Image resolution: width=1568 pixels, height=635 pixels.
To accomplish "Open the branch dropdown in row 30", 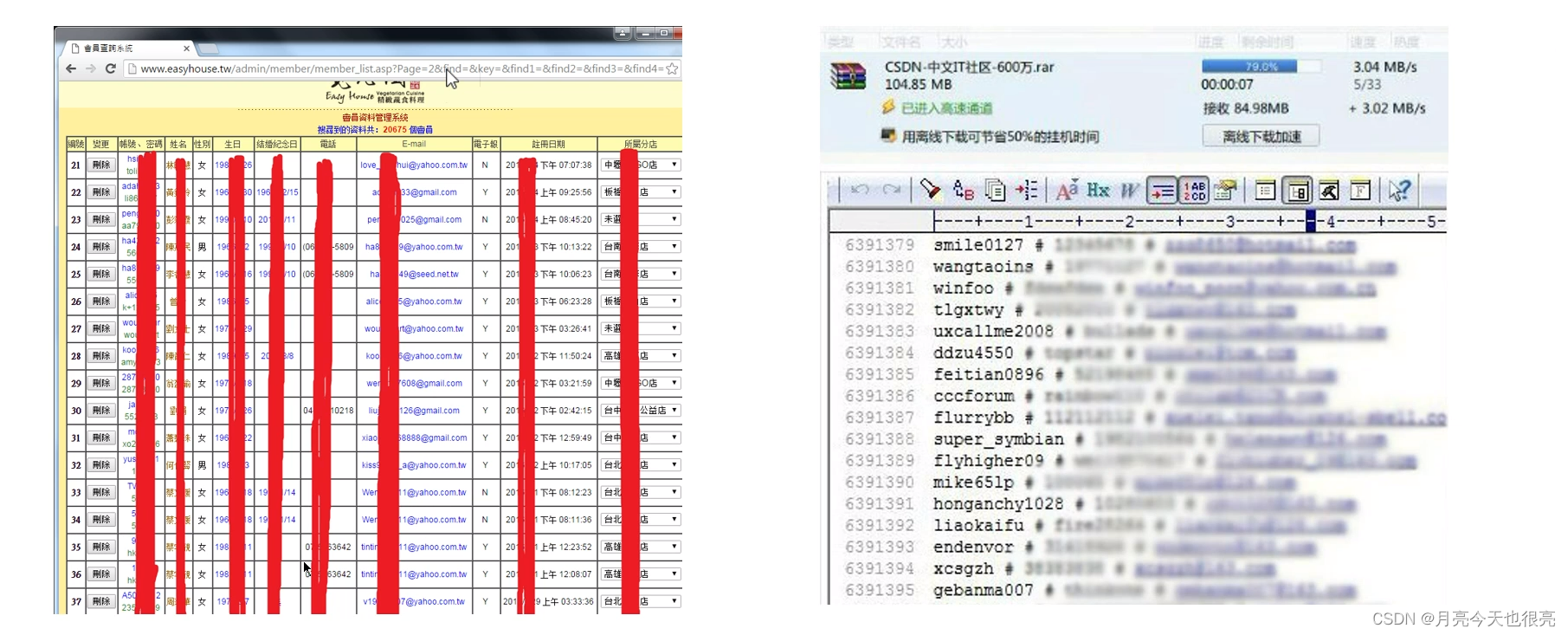I will [x=641, y=411].
